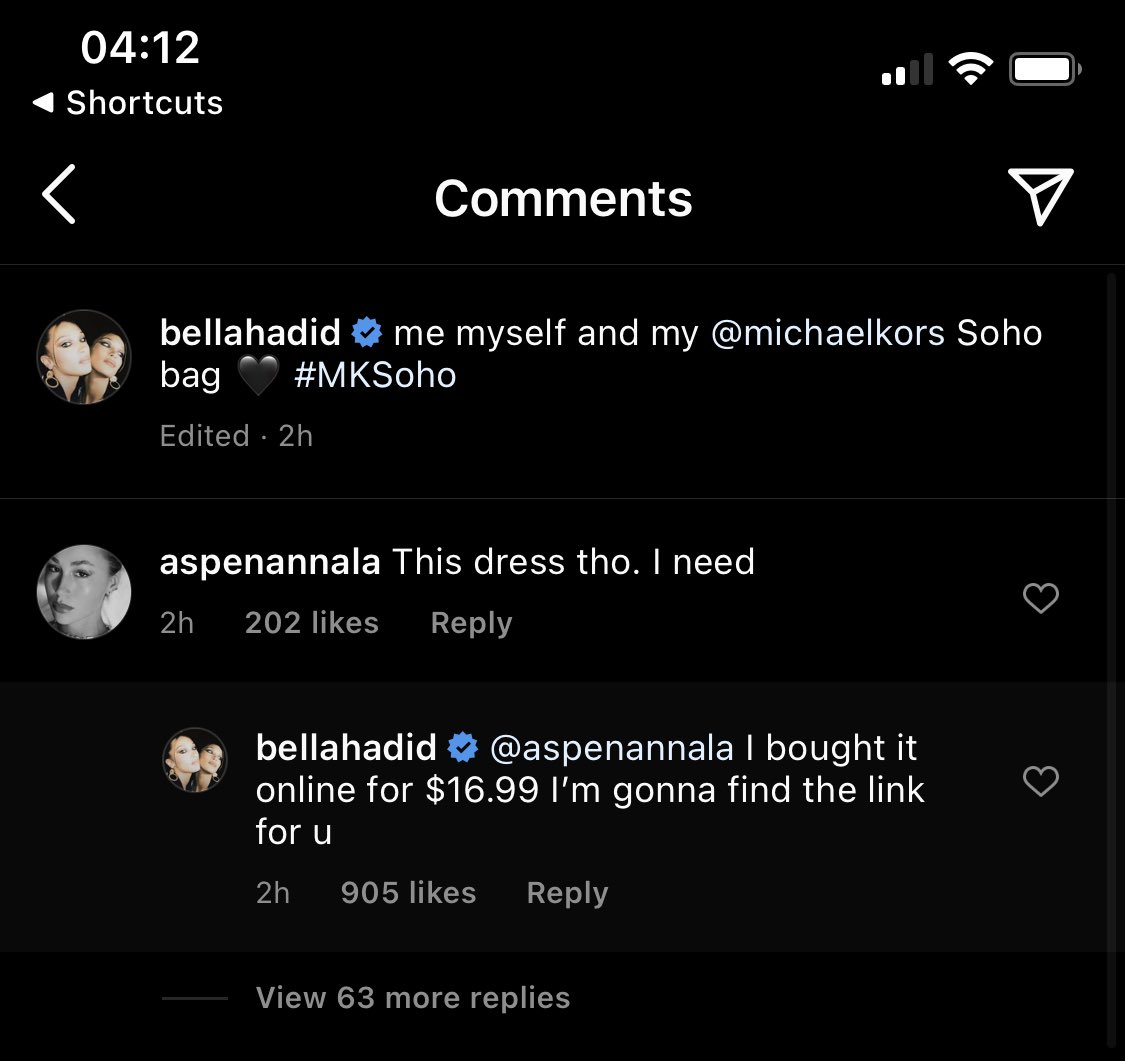The width and height of the screenshot is (1125, 1061).
Task: Tap the Wi-Fi status icon
Action: pos(970,70)
